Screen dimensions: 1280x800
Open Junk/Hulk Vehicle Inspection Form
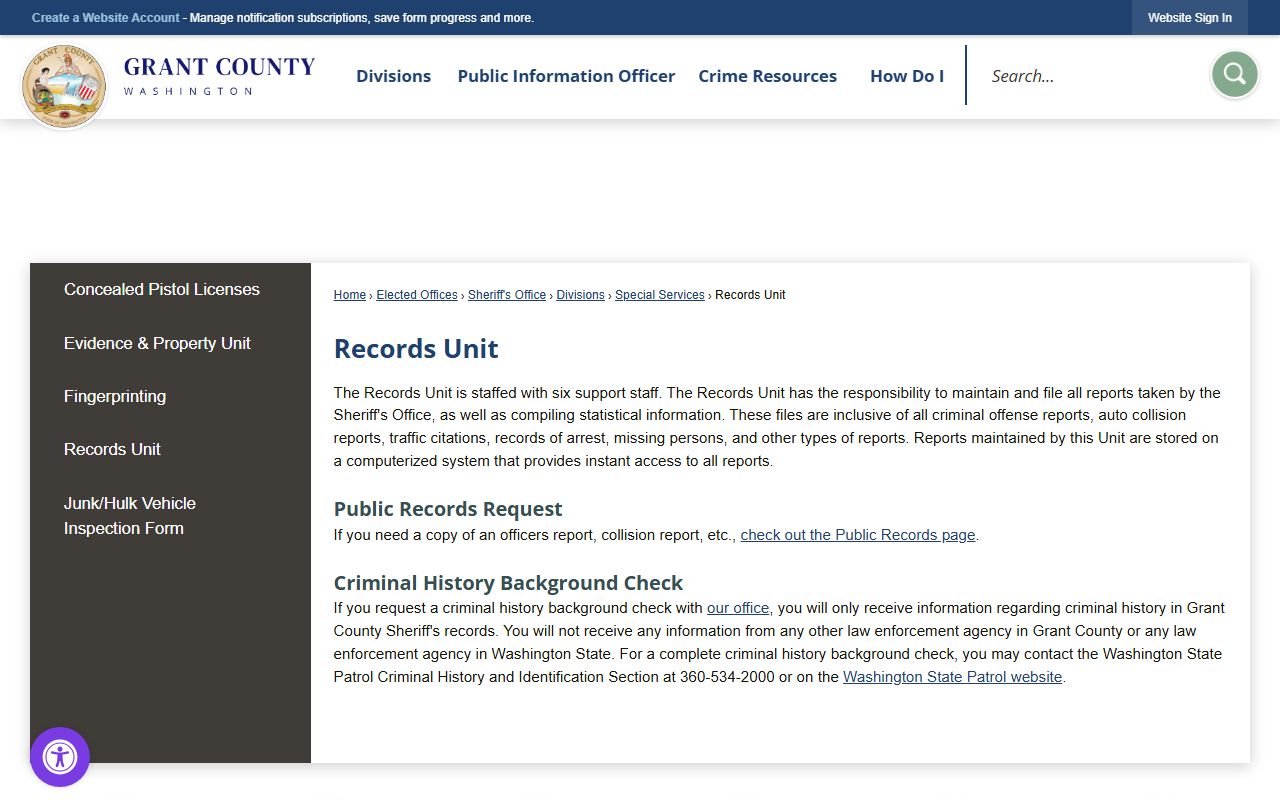pos(130,515)
